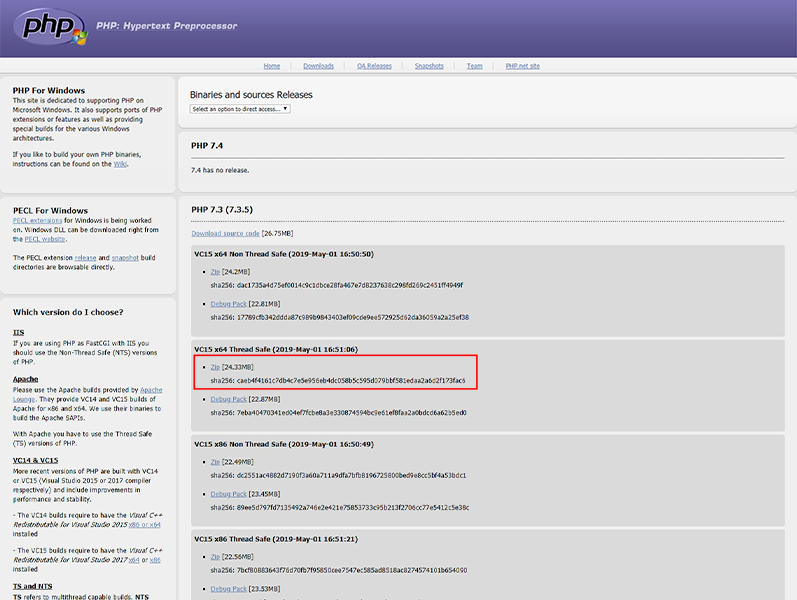Screen dimensions: 797x600
Task: Expand 'Select an option to direct access' dropdown
Action: [240, 109]
